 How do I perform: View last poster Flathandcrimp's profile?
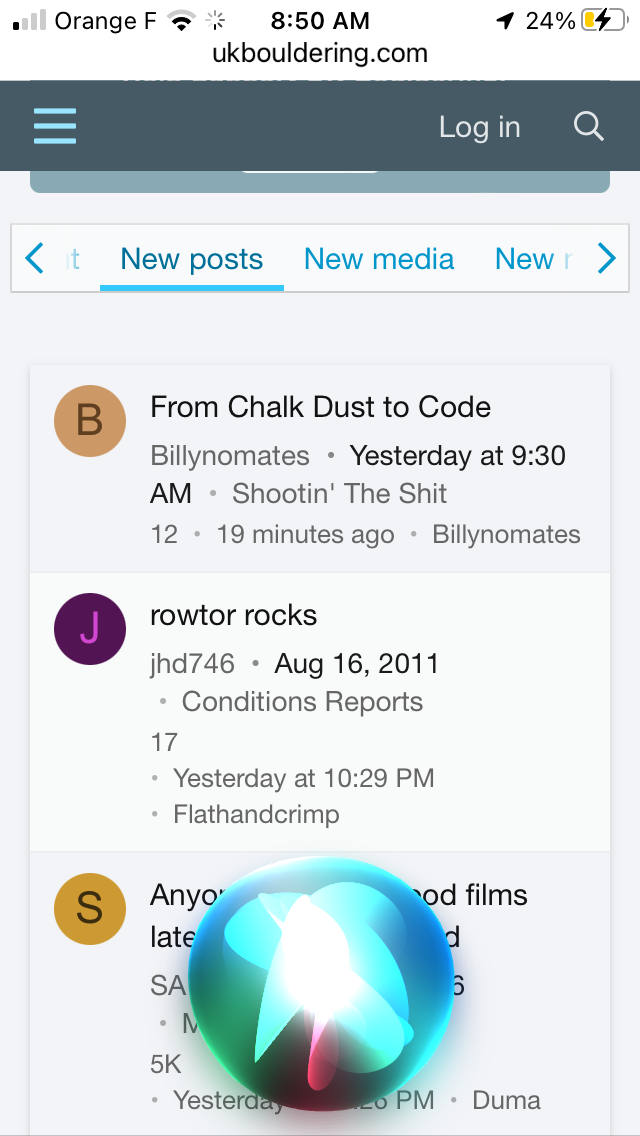coord(256,815)
